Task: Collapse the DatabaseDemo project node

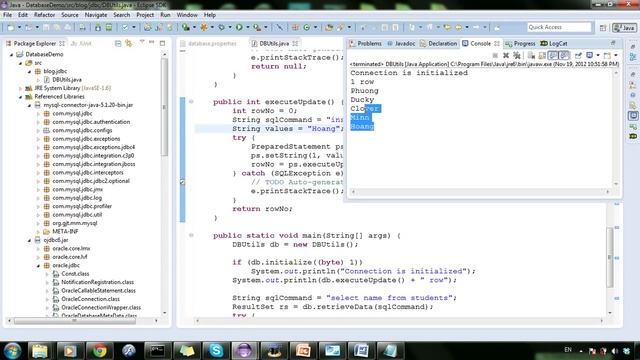Action: coord(12,54)
